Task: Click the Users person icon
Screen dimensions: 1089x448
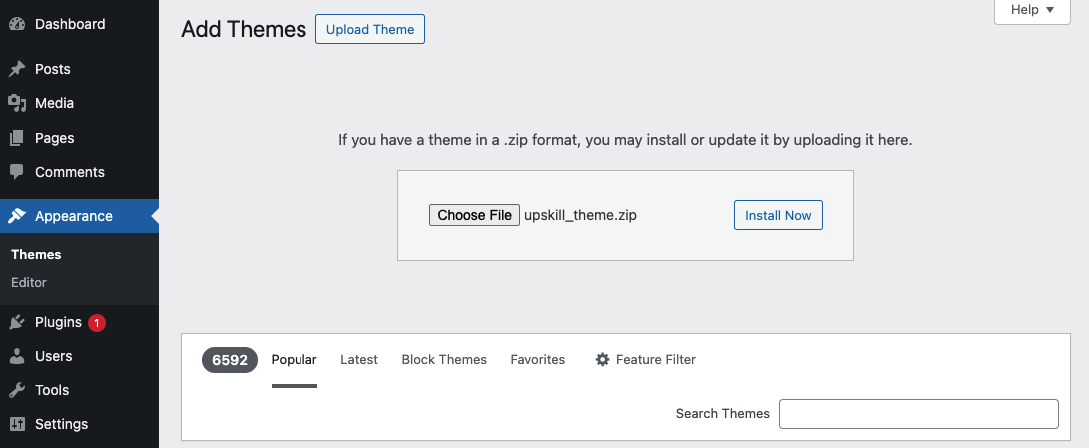Action: [x=17, y=356]
